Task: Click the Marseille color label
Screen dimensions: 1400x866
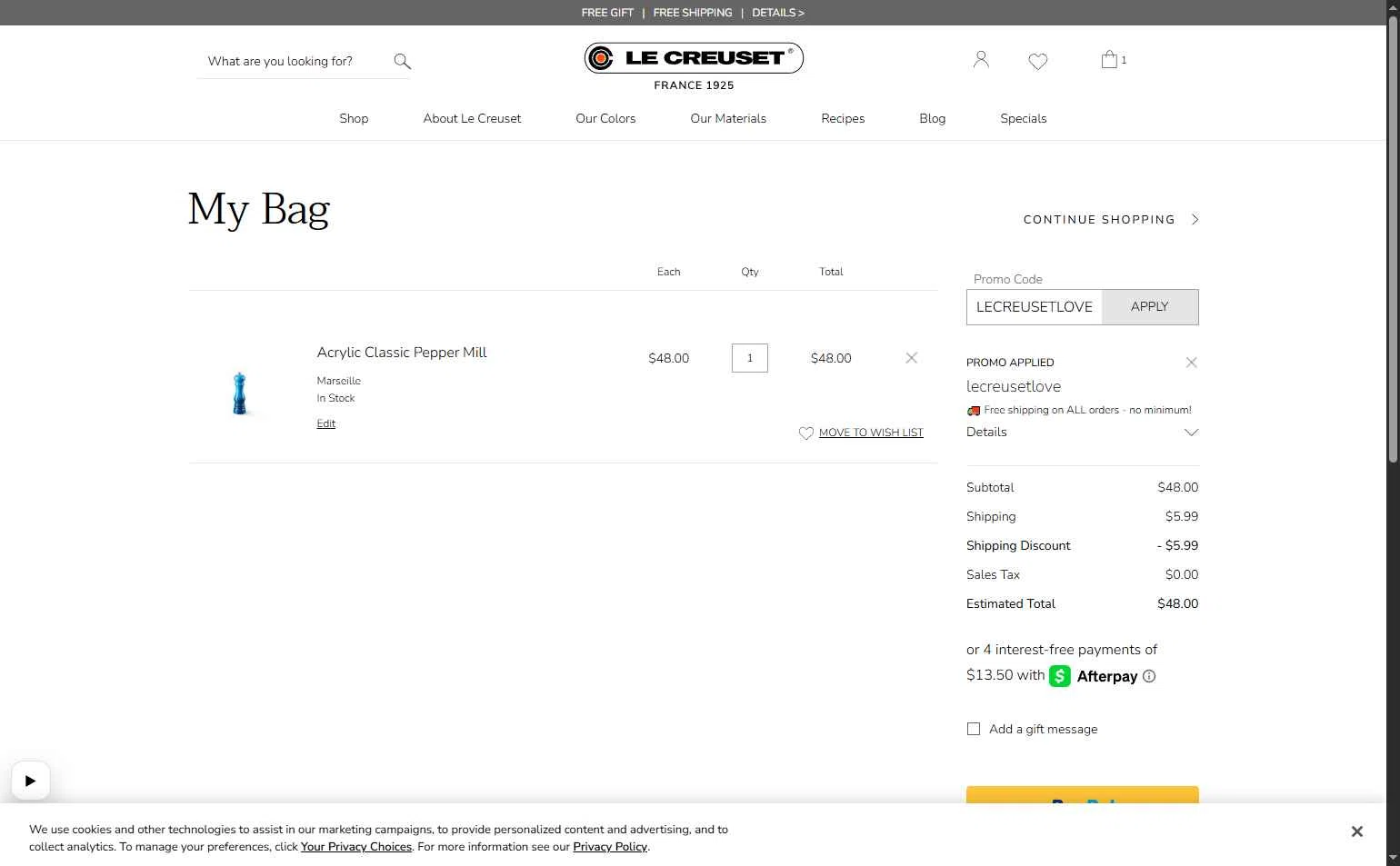Action: (338, 381)
